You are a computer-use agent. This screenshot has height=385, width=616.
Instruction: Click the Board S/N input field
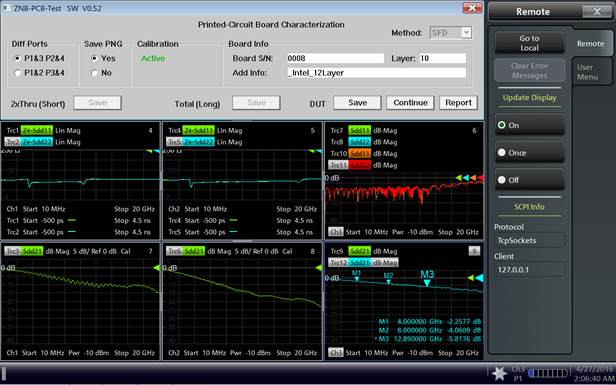(335, 58)
